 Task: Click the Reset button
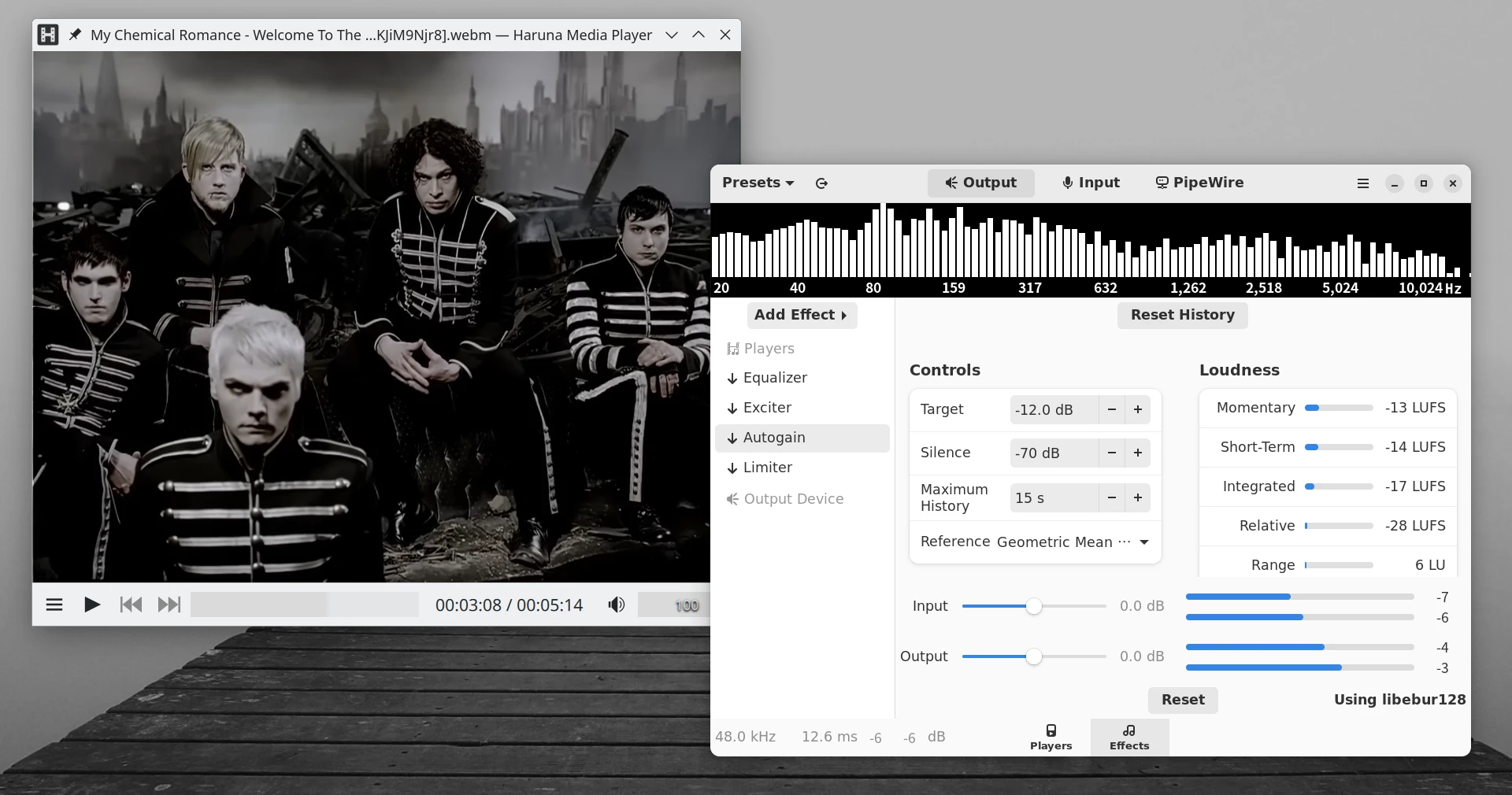(1182, 700)
